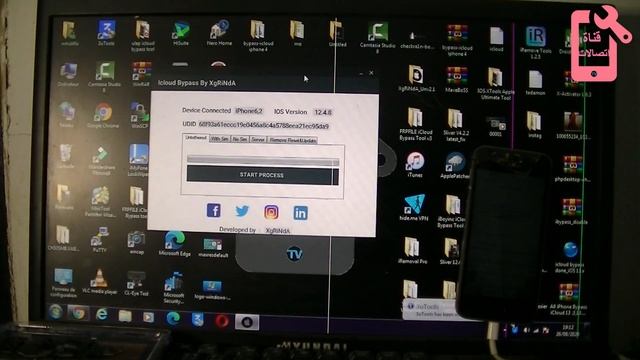The width and height of the screenshot is (640, 360).
Task: Open the PuTTY desktop shortcut
Action: pyautogui.click(x=100, y=239)
